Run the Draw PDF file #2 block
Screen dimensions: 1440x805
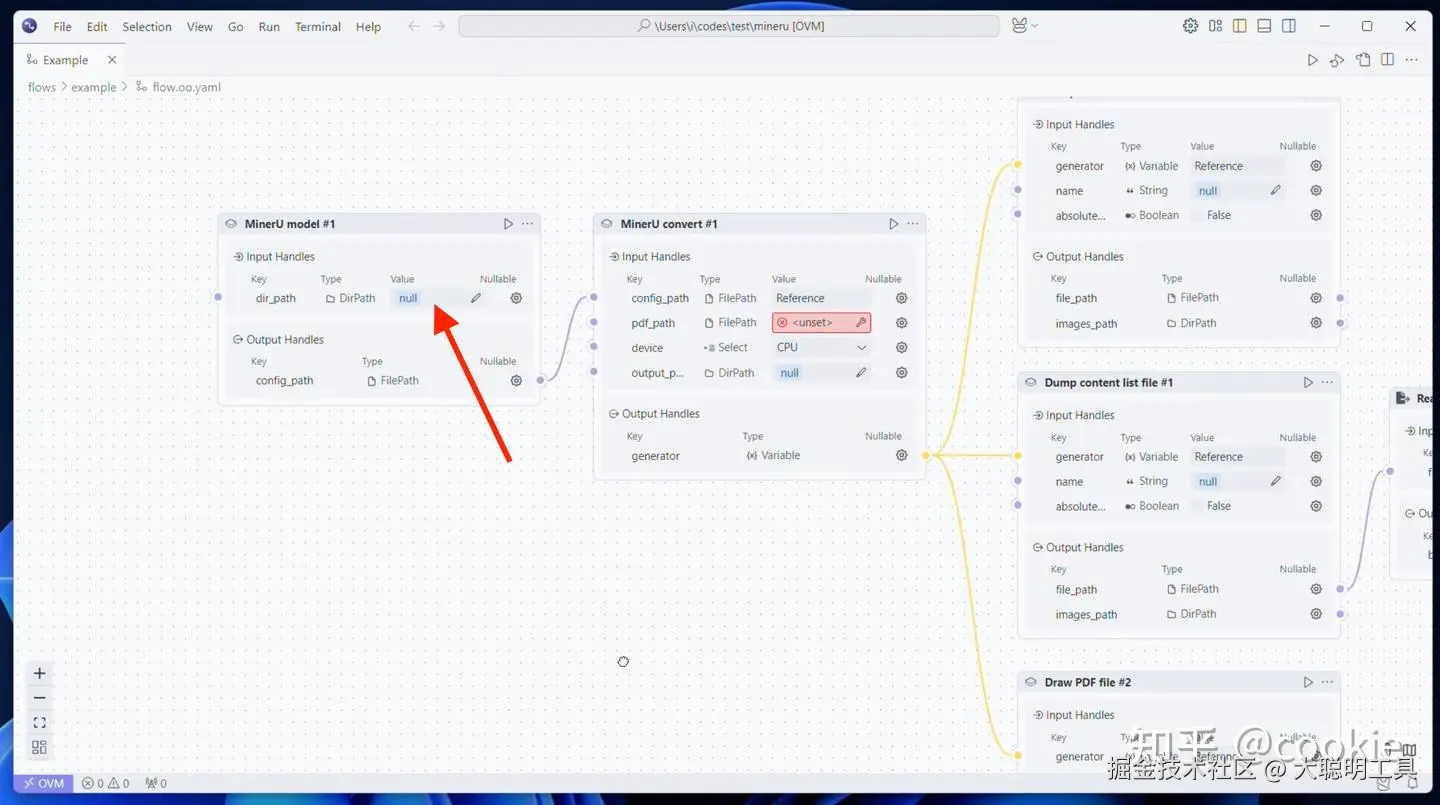[x=1308, y=682]
